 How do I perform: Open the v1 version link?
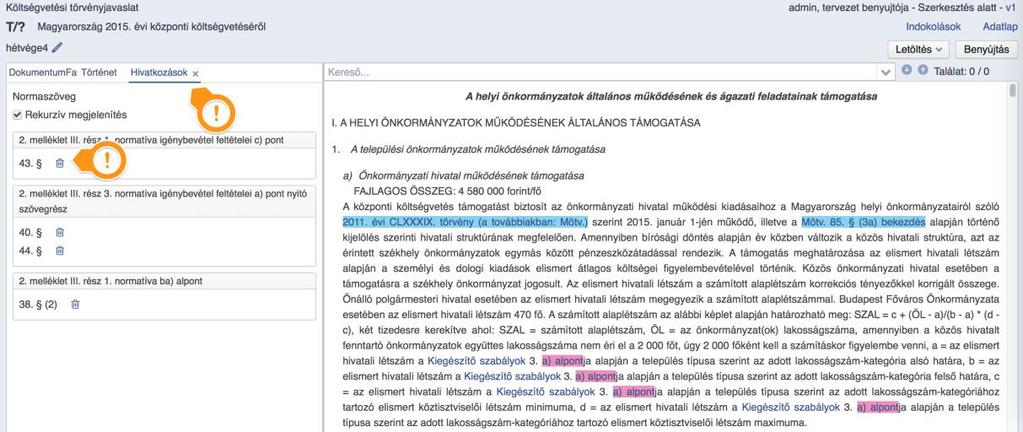(x=1011, y=8)
